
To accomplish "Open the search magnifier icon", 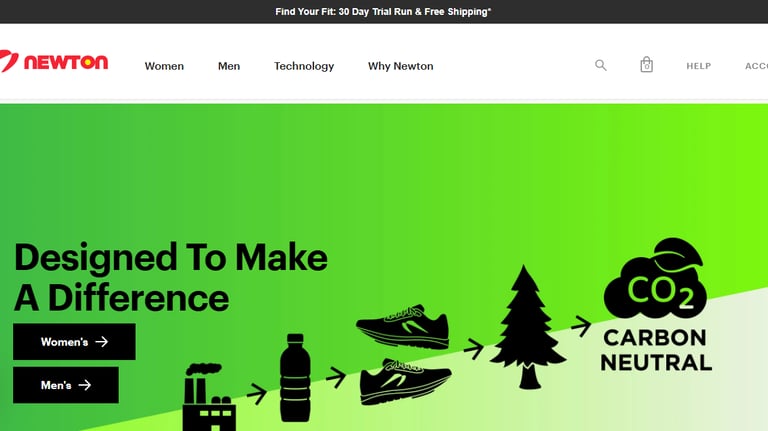I will pyautogui.click(x=600, y=65).
